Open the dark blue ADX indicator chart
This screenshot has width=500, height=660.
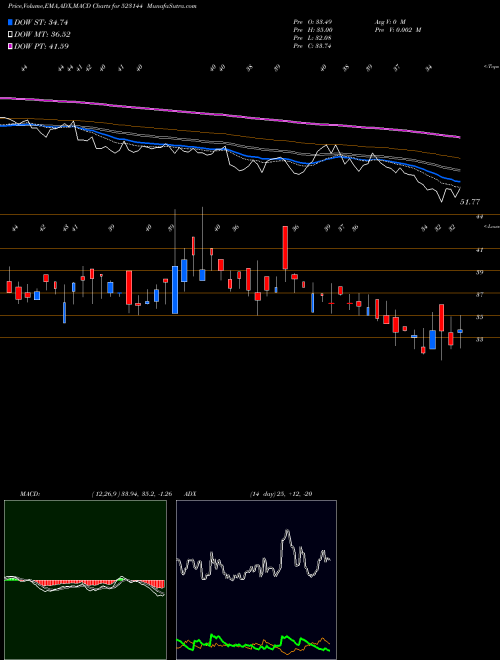256,580
